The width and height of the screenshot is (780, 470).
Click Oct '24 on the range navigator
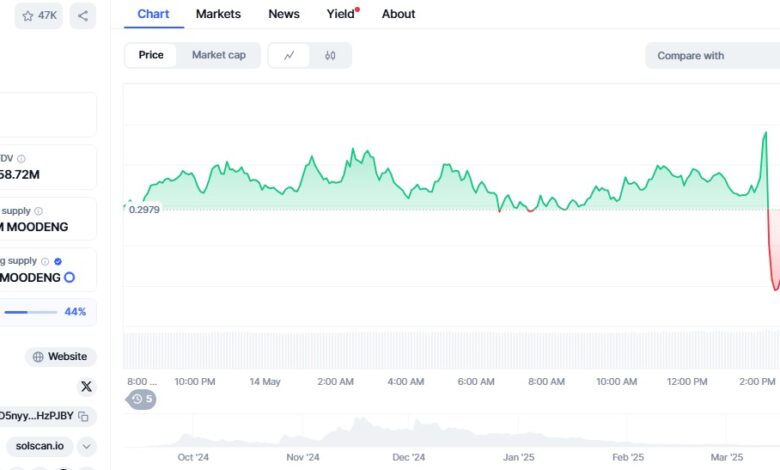[193, 457]
